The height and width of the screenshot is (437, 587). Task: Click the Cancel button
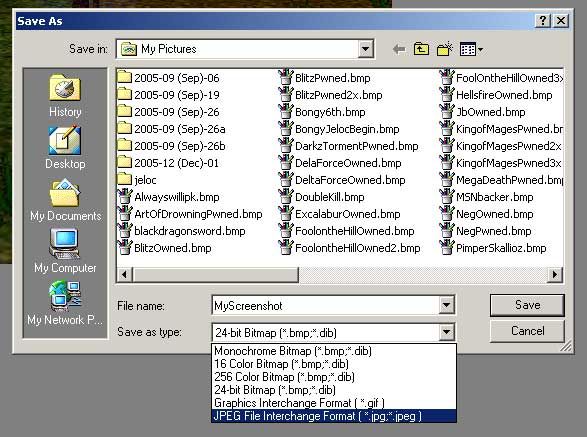click(x=527, y=331)
